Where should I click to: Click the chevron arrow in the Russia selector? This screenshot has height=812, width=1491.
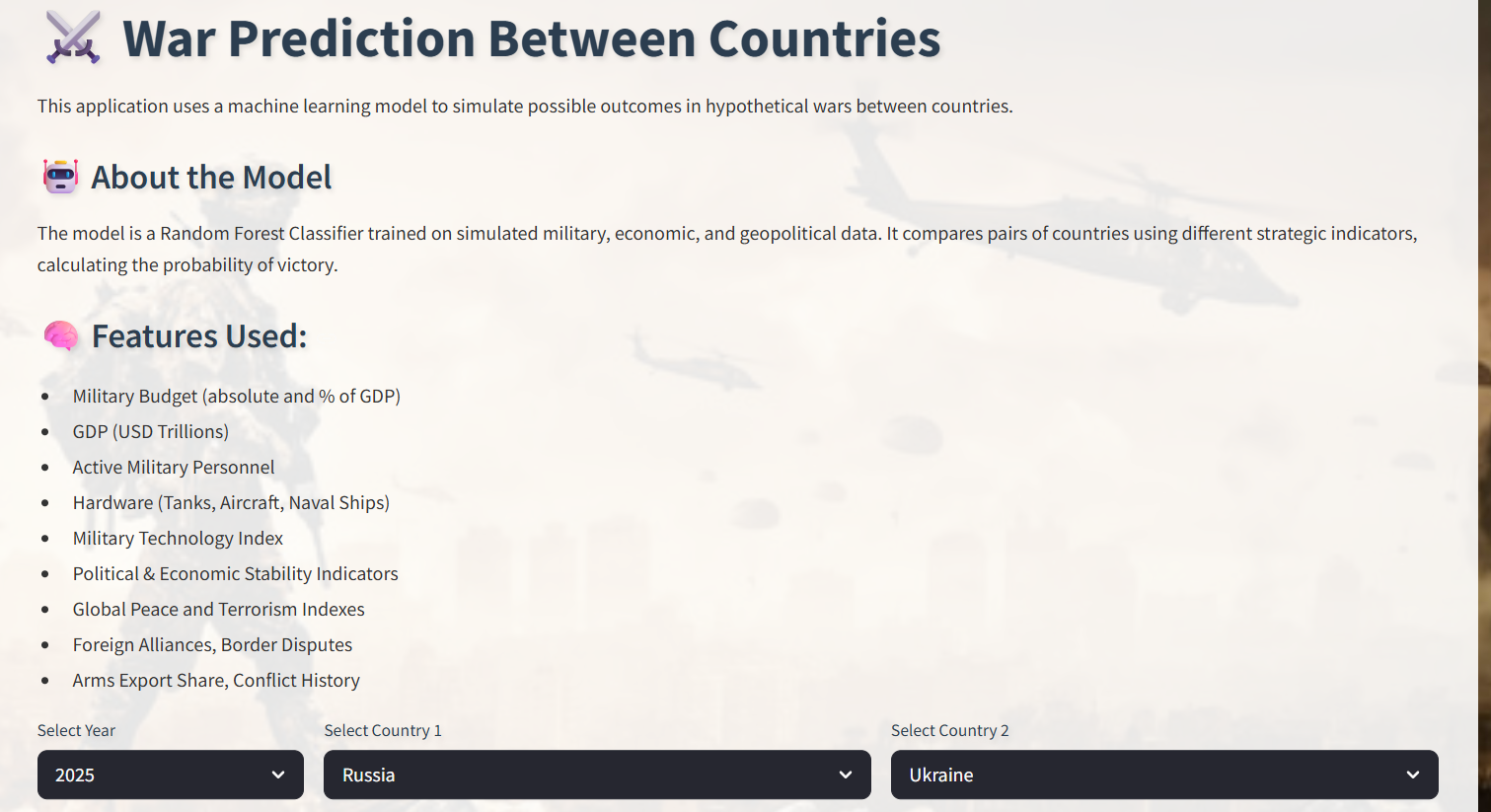click(x=846, y=775)
